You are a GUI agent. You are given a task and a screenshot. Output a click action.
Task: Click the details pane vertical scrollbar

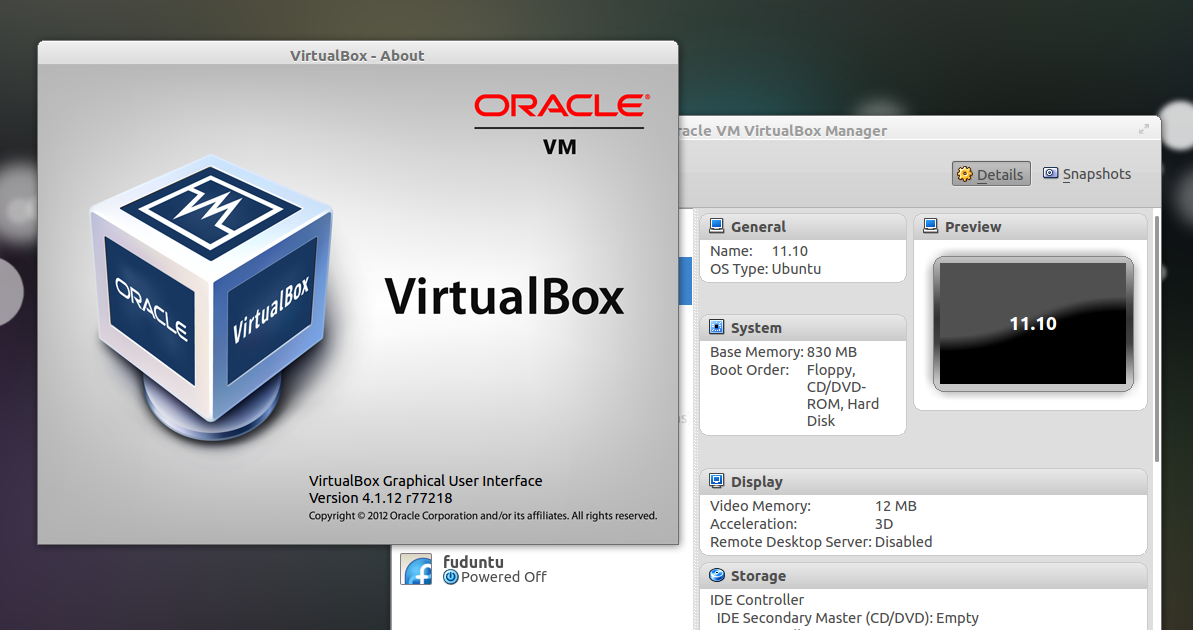coord(1157,339)
